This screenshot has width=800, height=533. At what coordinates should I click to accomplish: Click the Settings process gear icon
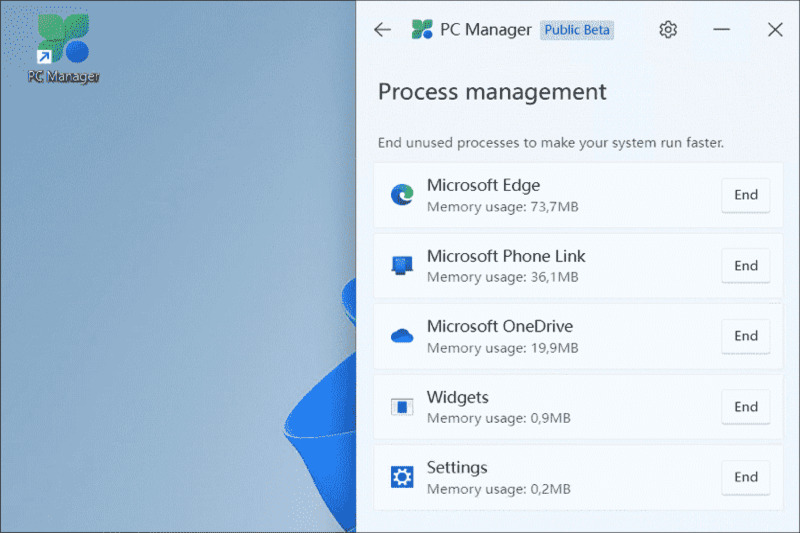402,477
